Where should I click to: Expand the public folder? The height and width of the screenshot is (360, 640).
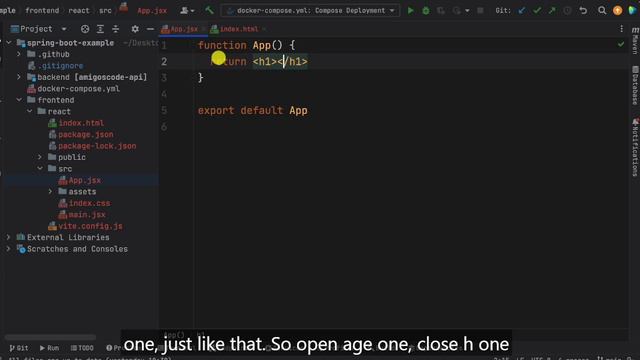pos(40,157)
